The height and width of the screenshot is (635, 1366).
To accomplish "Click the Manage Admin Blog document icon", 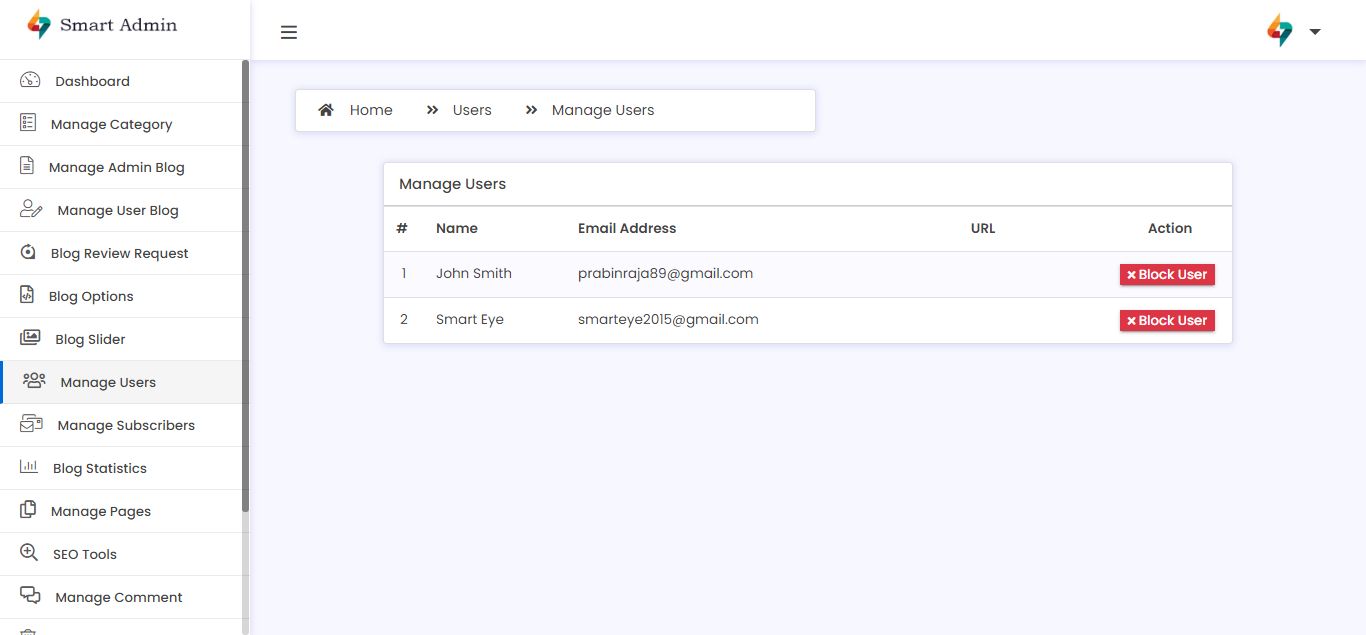I will pos(27,166).
